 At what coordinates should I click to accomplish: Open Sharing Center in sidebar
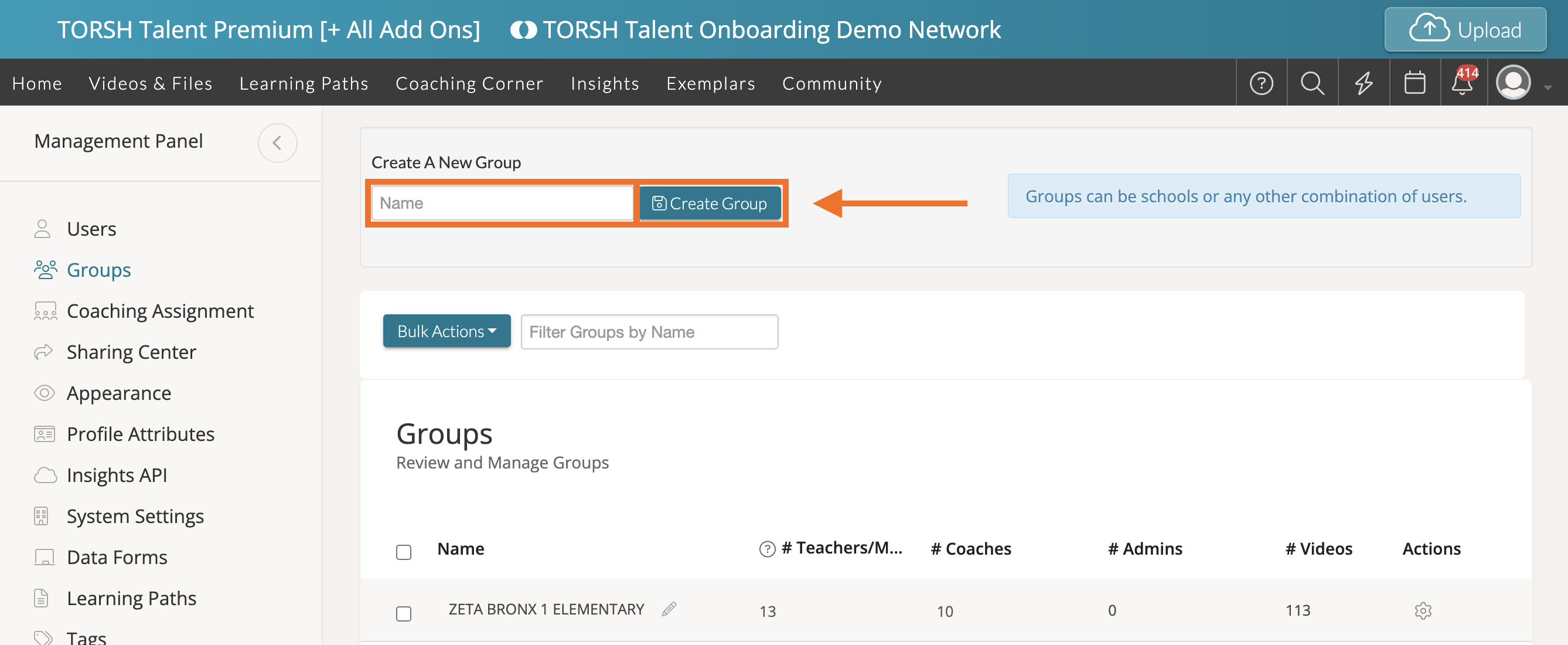pos(131,351)
